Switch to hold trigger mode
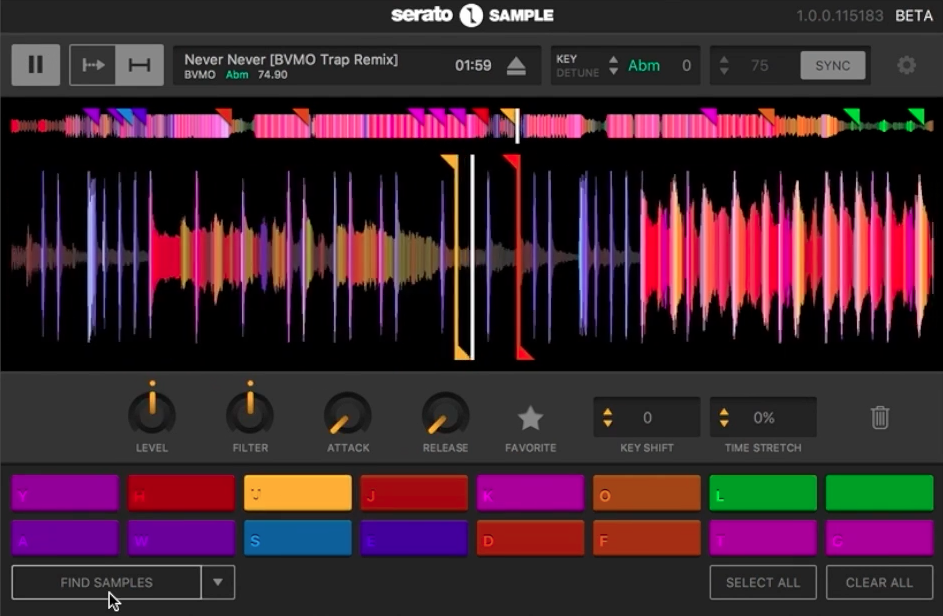Image resolution: width=943 pixels, height=616 pixels. coord(137,64)
